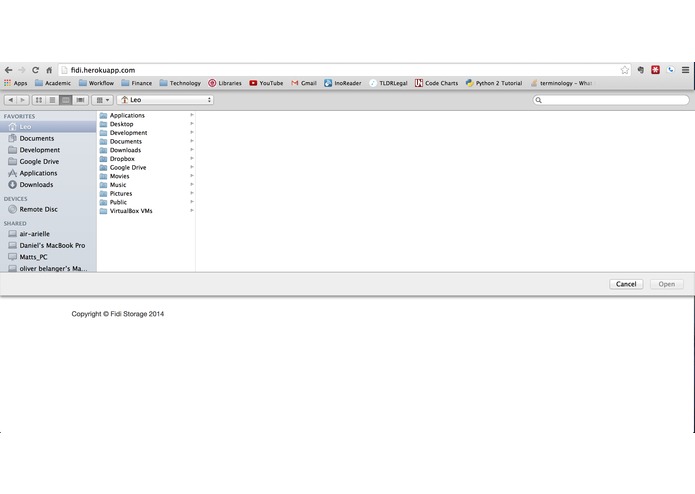Viewport: 695px width, 494px height.
Task: Click the browser forward arrow
Action: pyautogui.click(x=22, y=70)
